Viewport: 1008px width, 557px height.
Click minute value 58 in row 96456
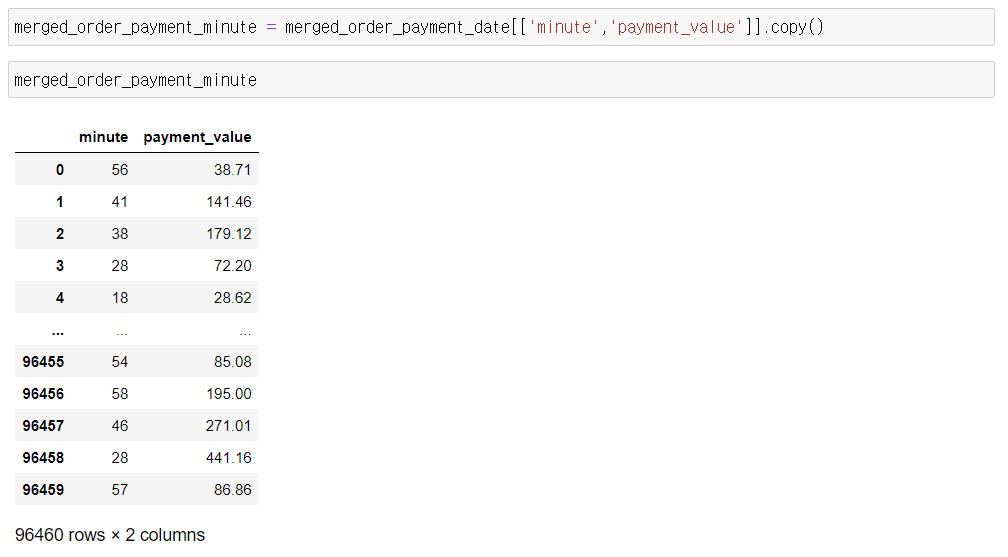120,394
